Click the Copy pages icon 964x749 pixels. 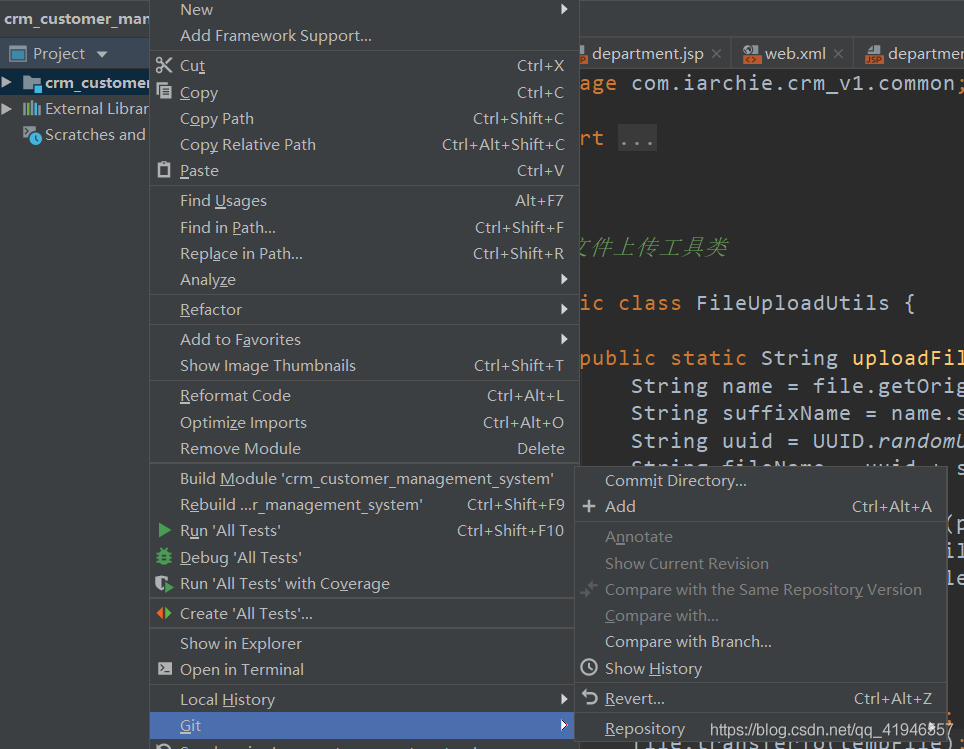pyautogui.click(x=164, y=91)
